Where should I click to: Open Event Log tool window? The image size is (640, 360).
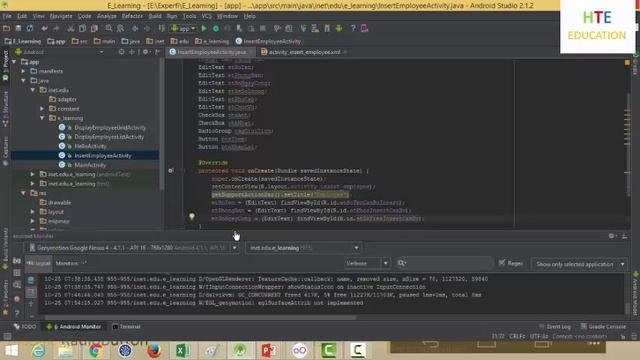point(554,327)
